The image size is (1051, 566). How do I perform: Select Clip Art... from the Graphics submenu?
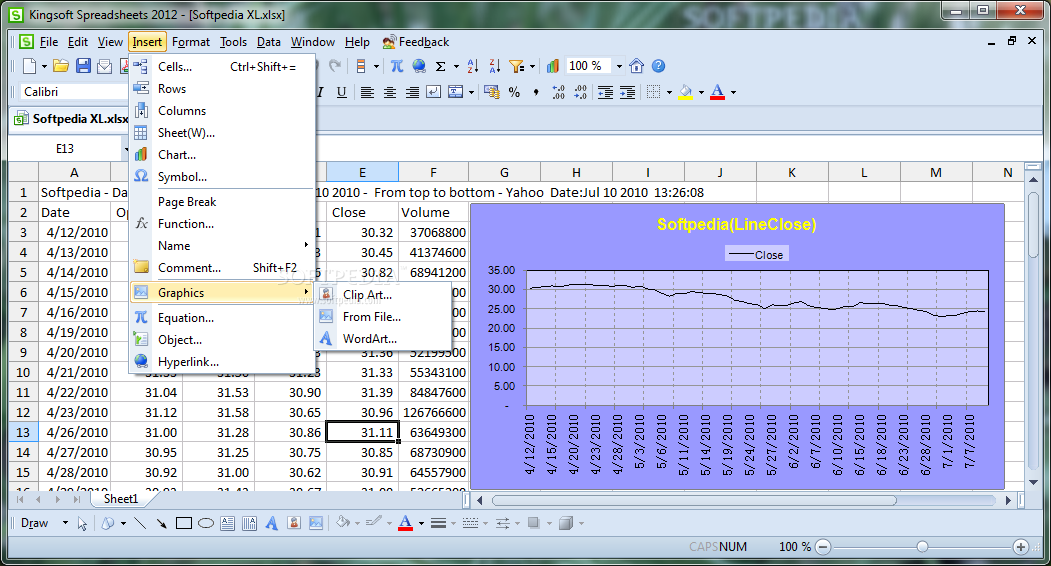point(383,294)
